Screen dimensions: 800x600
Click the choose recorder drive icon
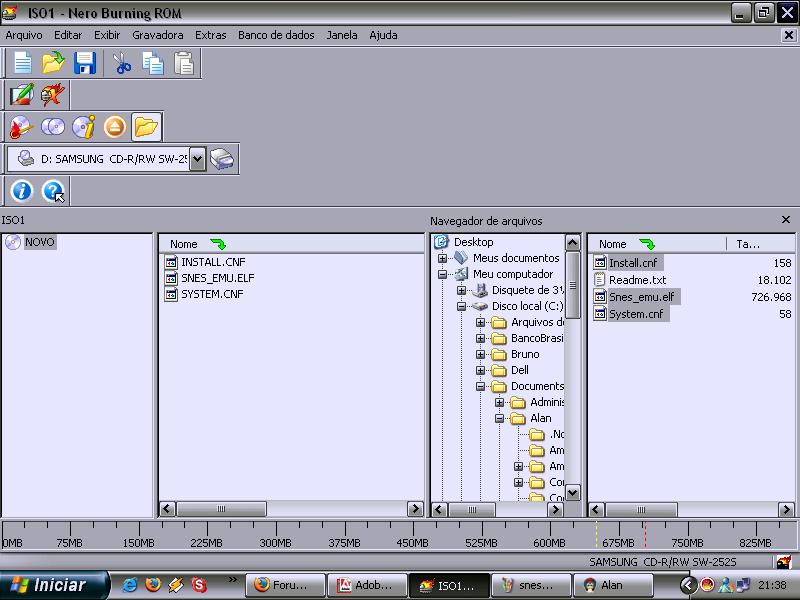[x=222, y=159]
